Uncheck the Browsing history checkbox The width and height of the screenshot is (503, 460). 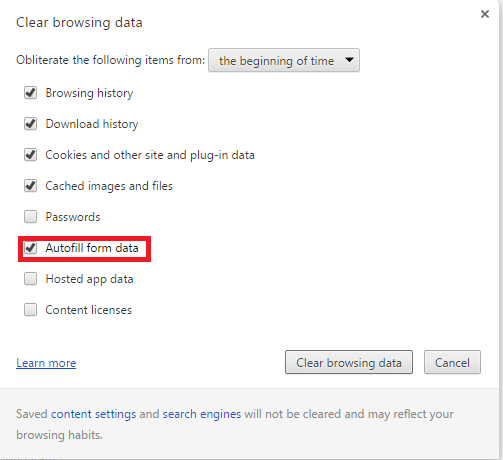(30, 93)
